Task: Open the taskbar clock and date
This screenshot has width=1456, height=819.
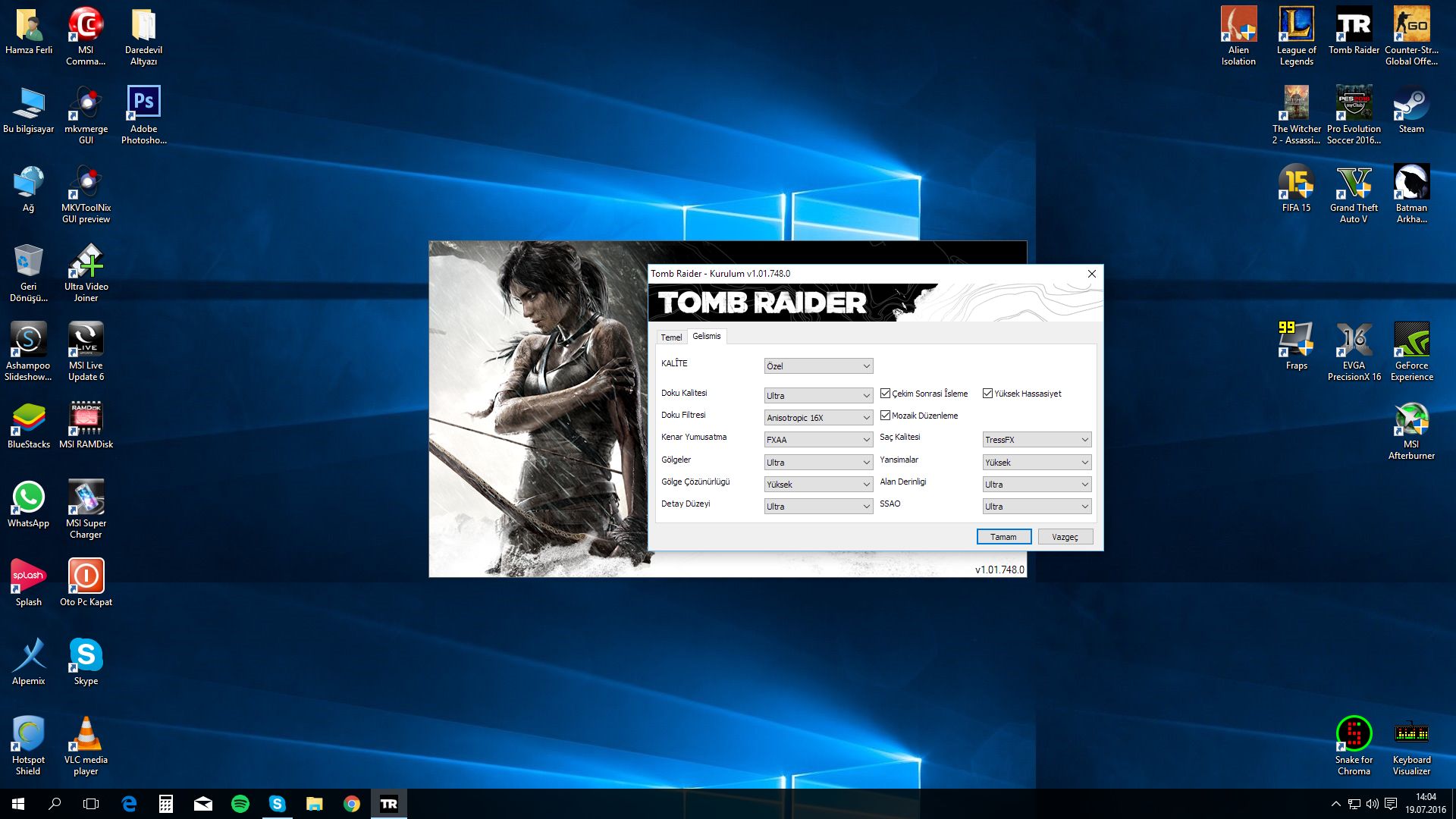Action: click(x=1425, y=804)
